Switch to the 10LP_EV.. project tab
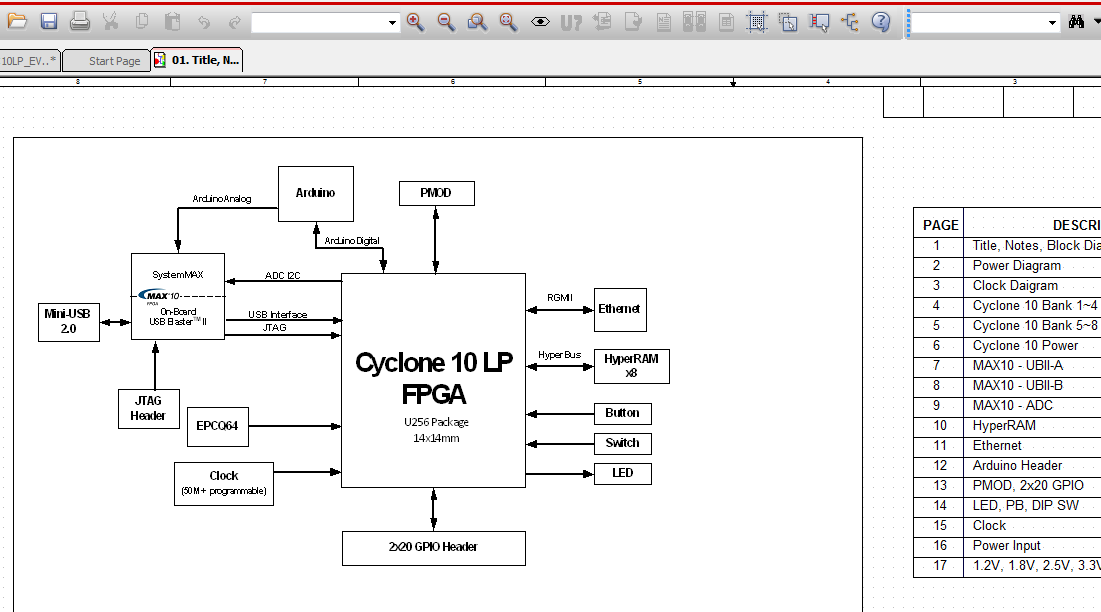The height and width of the screenshot is (612, 1101). 29,60
